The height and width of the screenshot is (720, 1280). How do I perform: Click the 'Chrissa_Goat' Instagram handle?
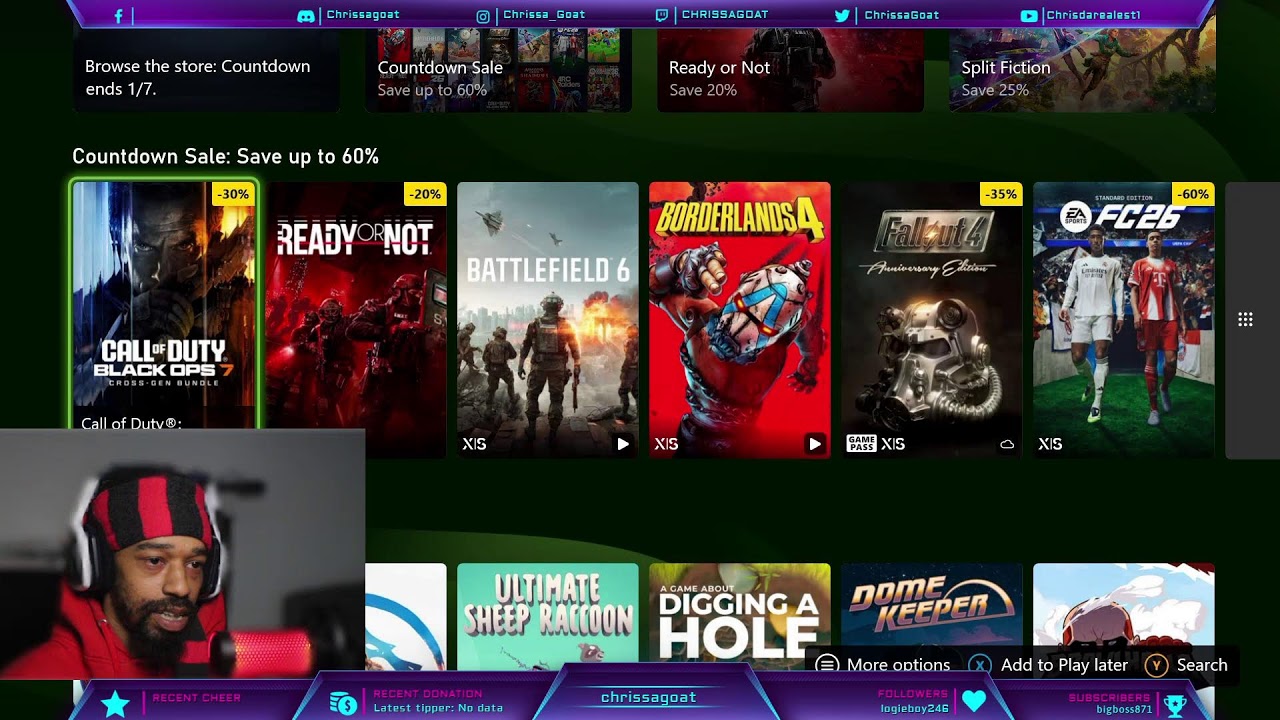click(544, 15)
